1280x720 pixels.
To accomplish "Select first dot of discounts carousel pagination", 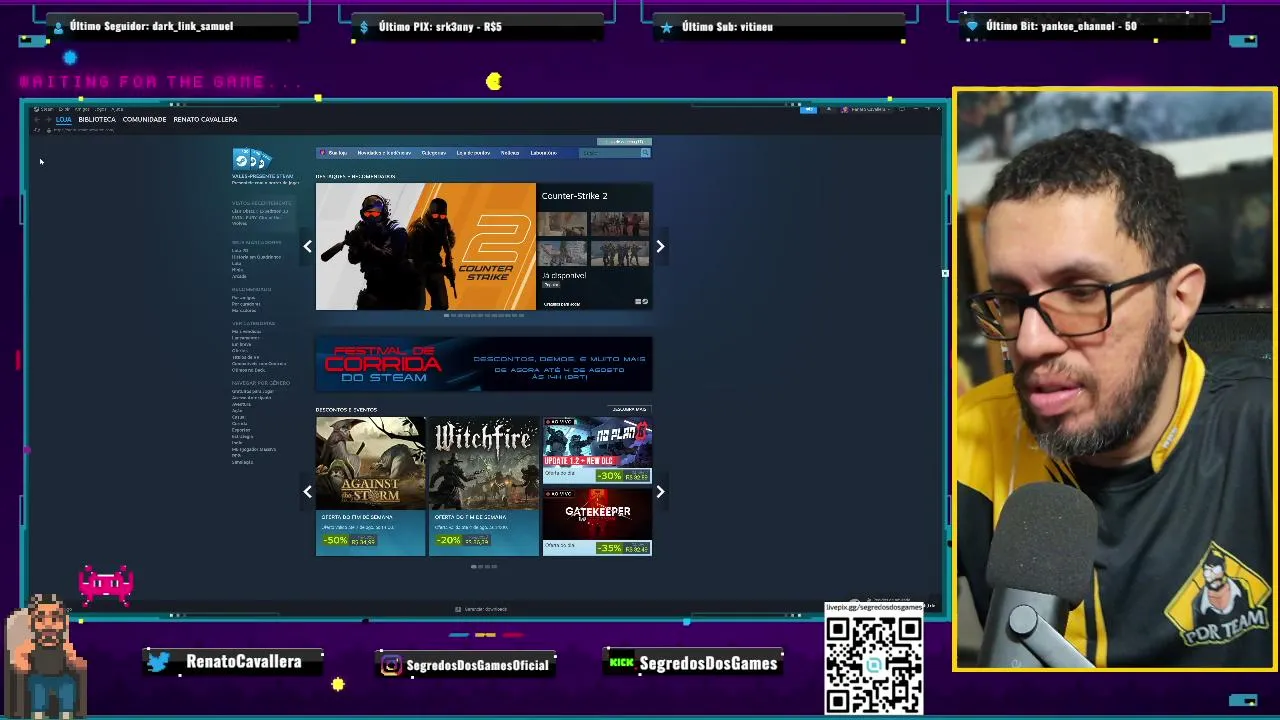I will 474,567.
